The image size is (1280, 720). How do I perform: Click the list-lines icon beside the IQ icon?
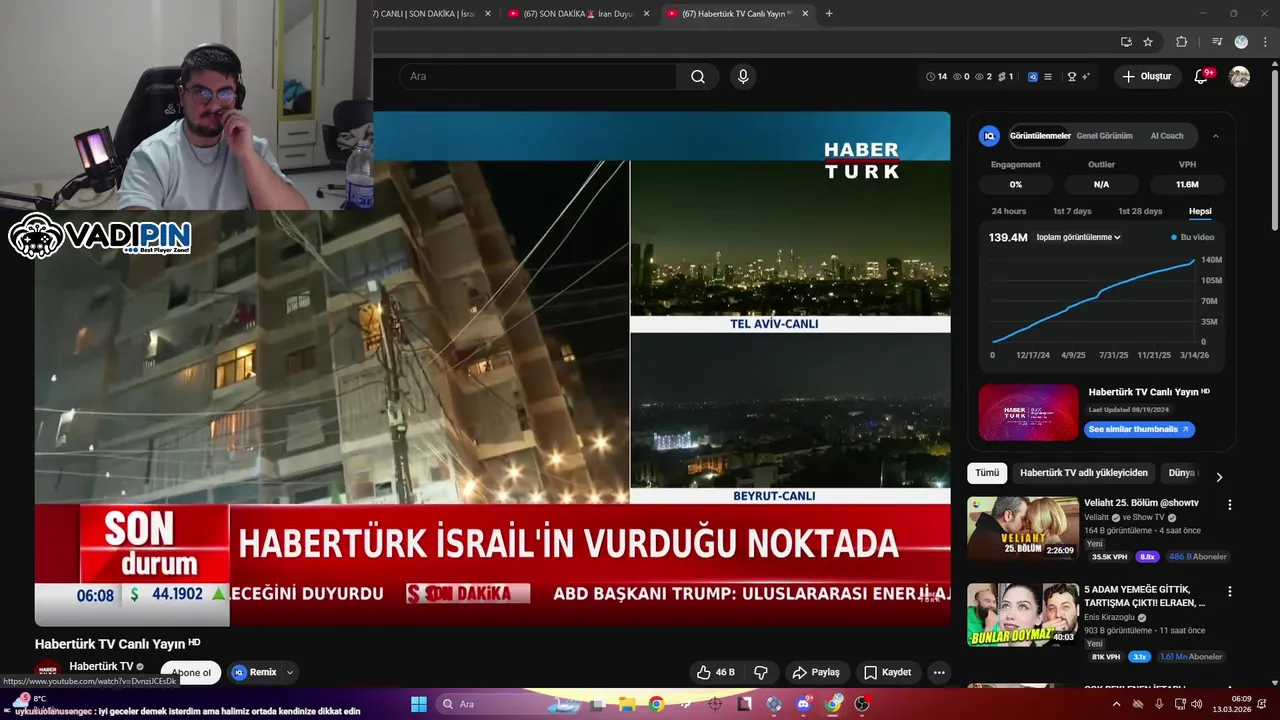pos(1048,76)
